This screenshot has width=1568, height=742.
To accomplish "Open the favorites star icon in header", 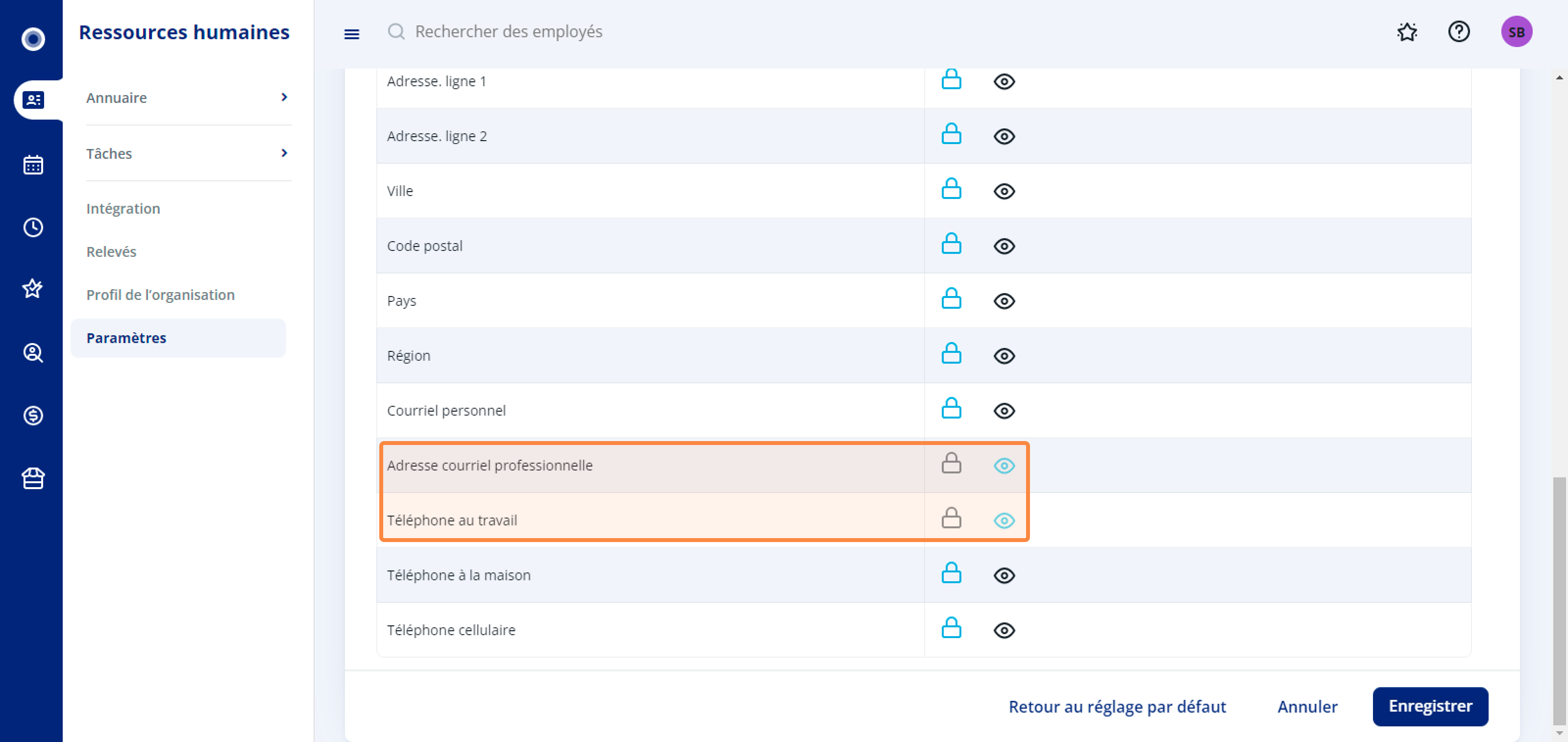I will click(x=1407, y=32).
